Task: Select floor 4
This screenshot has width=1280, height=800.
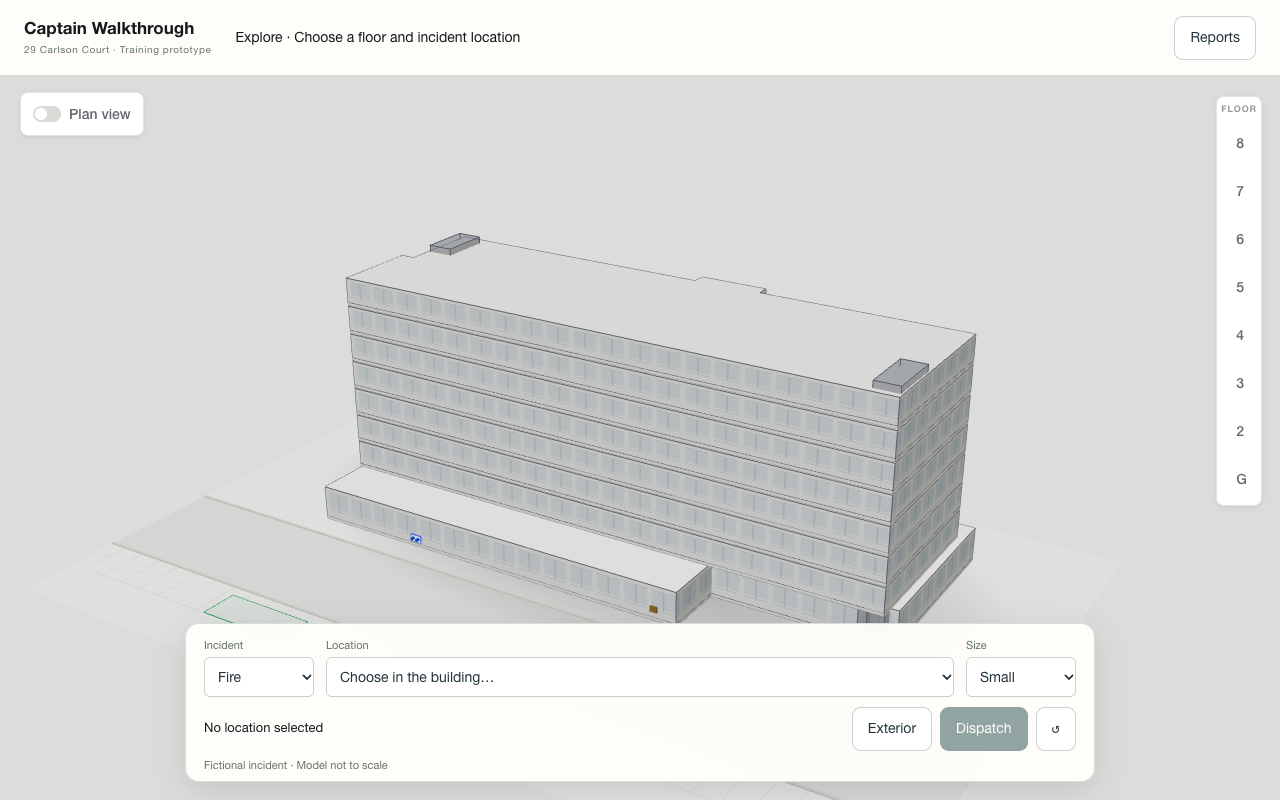Action: pyautogui.click(x=1240, y=335)
